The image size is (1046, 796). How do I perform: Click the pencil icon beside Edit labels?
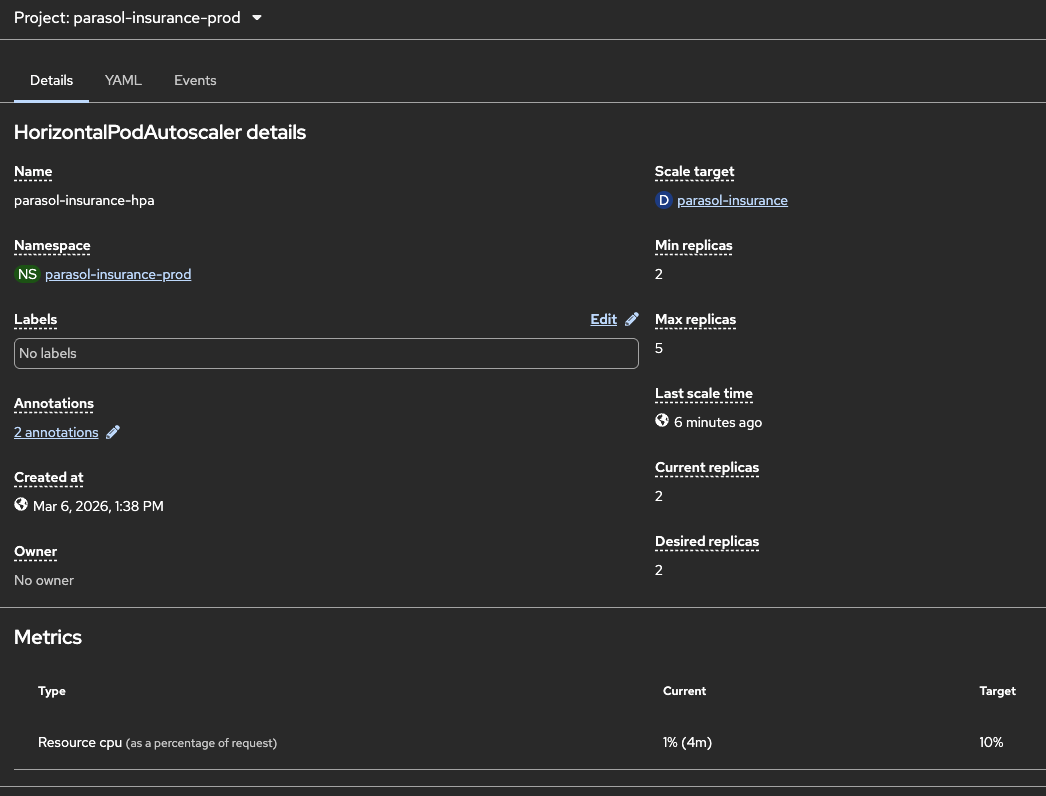633,318
